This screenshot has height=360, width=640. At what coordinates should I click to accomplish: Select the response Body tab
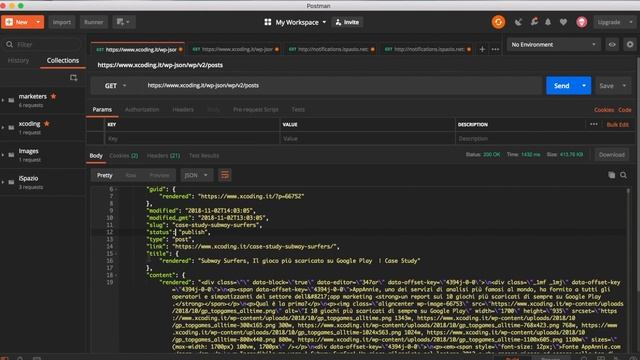96,156
